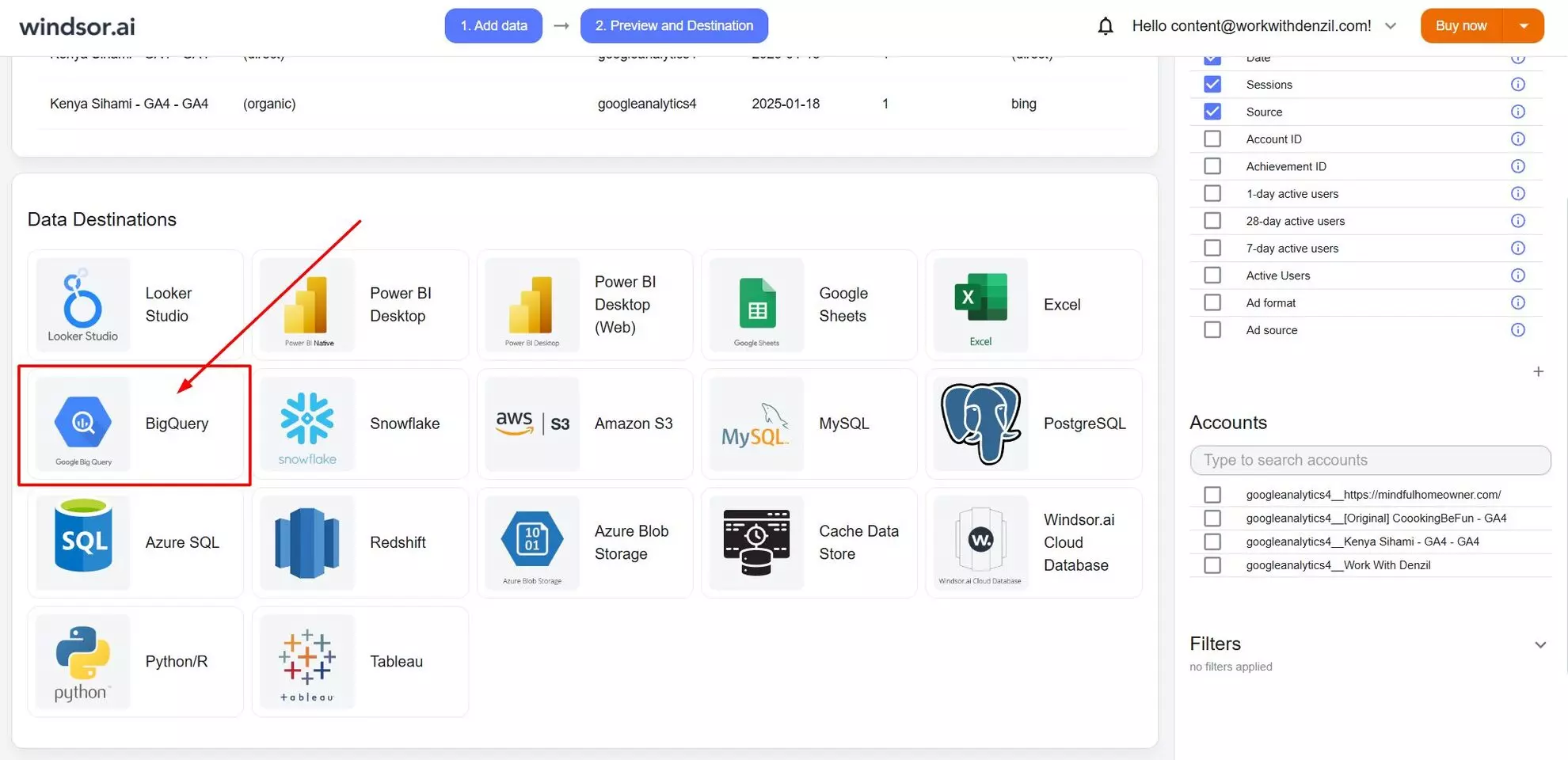This screenshot has height=760, width=1568.
Task: Uncheck the Sessions field
Action: (x=1212, y=84)
